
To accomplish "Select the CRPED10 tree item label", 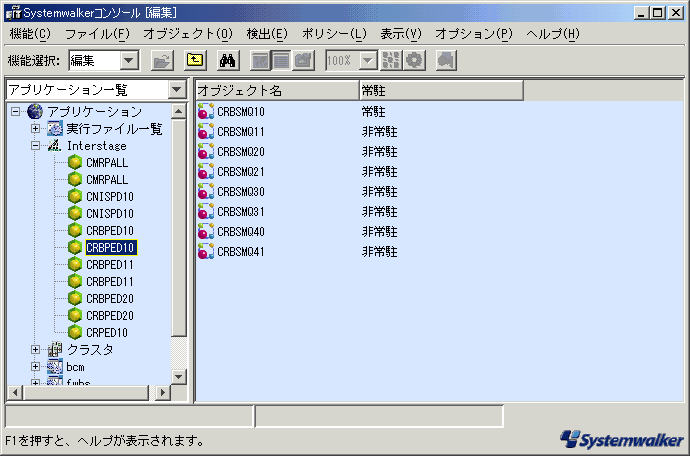I will point(107,333).
